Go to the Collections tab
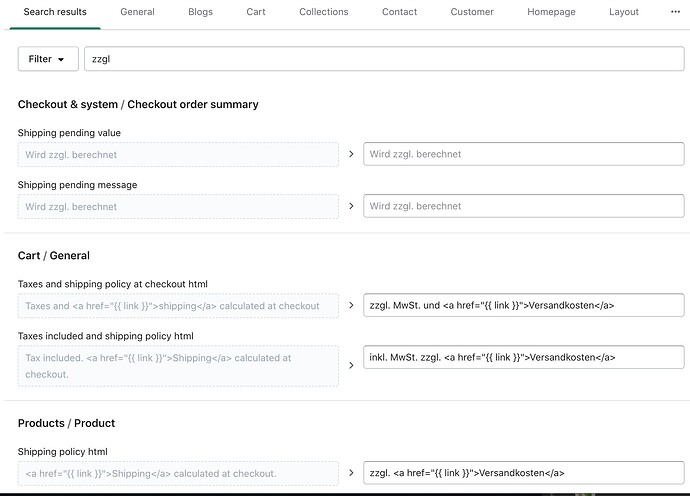Image resolution: width=690 pixels, height=496 pixels. [323, 12]
